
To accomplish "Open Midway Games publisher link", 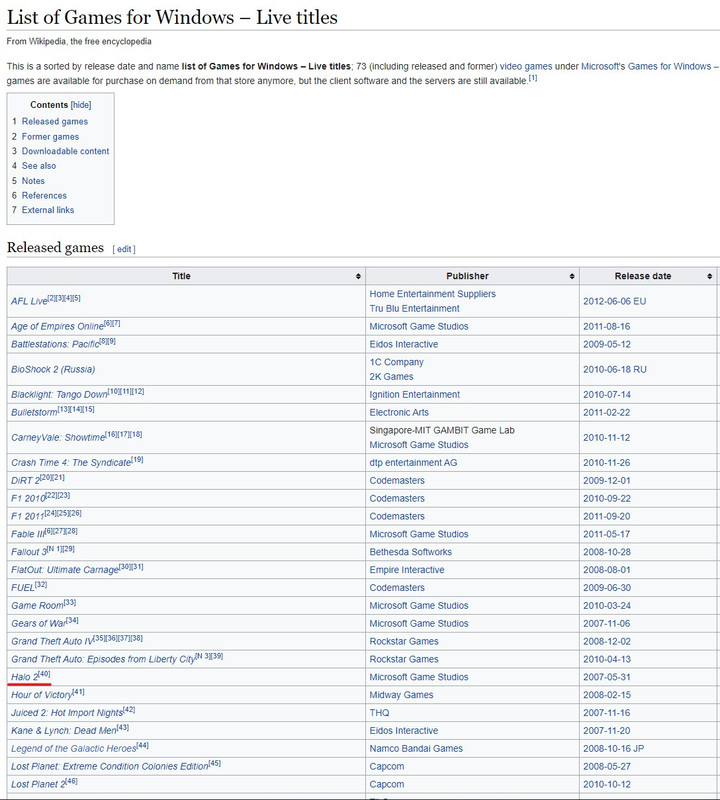I will pyautogui.click(x=401, y=695).
